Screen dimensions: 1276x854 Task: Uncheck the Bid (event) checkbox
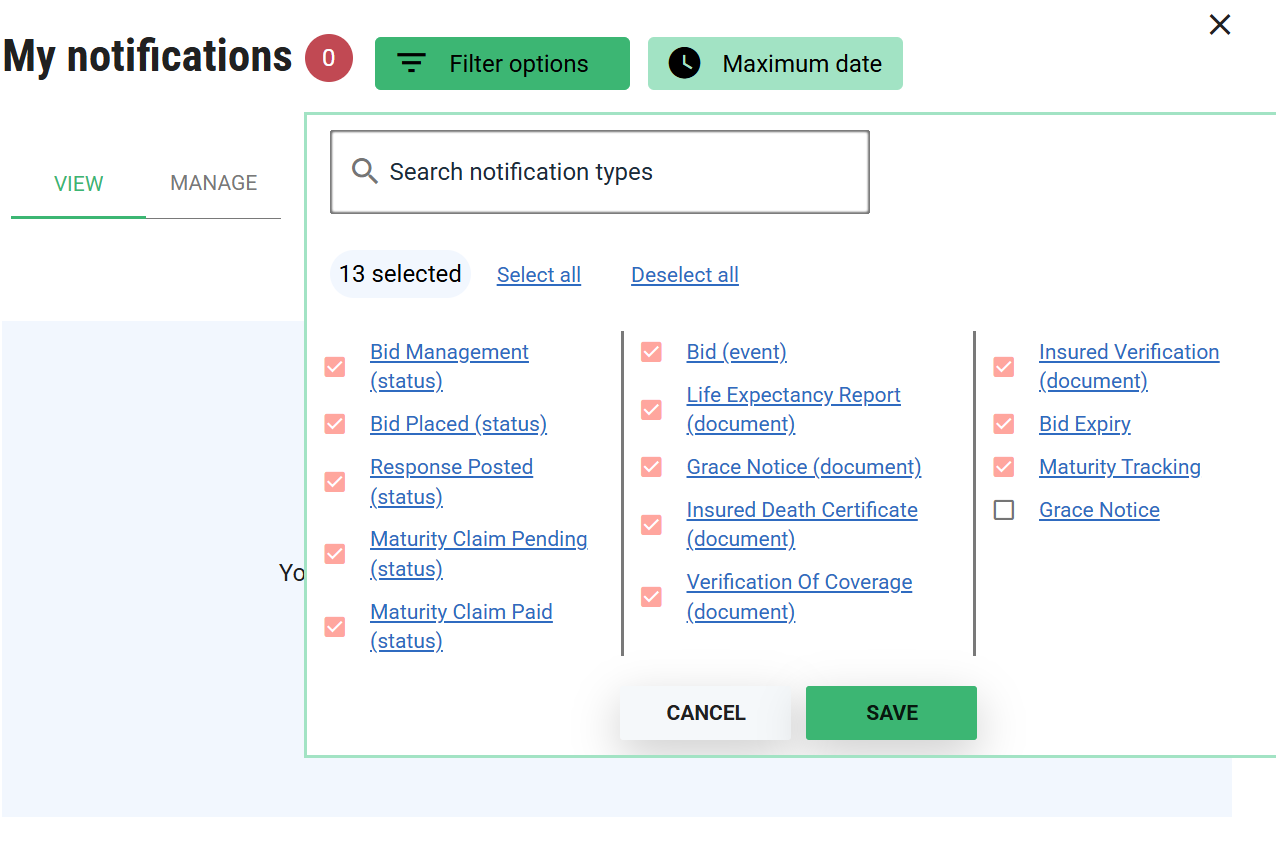point(651,352)
